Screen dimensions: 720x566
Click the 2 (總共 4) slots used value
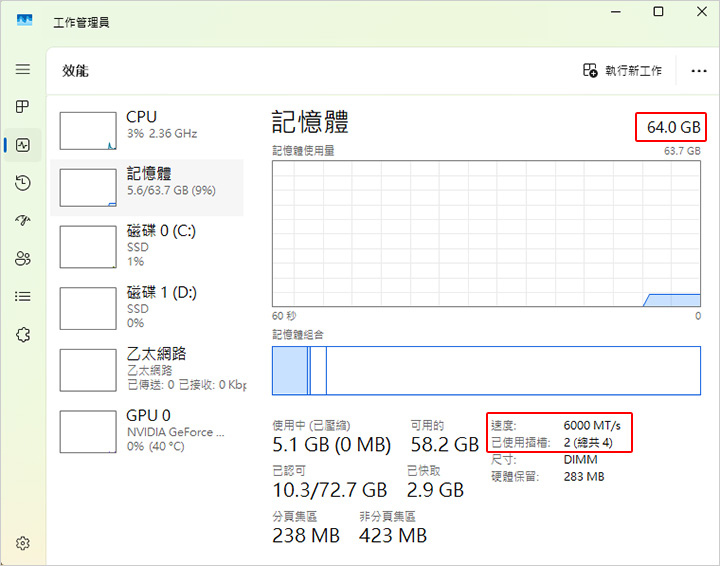(x=588, y=443)
